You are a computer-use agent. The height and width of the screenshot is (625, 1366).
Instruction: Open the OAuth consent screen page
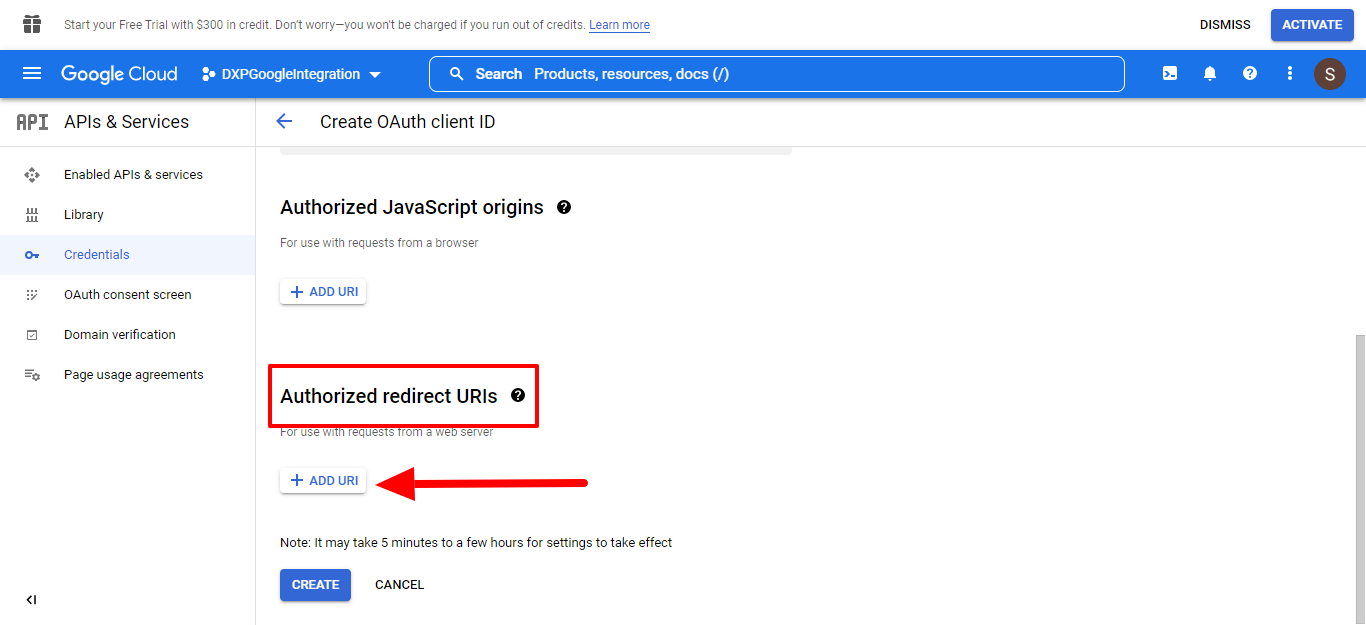coord(127,295)
